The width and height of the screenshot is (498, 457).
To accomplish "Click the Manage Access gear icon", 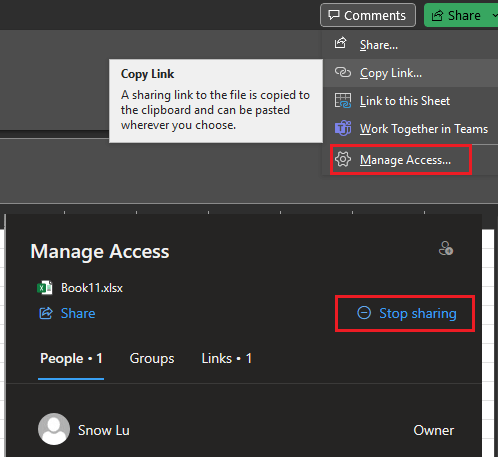I will [343, 159].
